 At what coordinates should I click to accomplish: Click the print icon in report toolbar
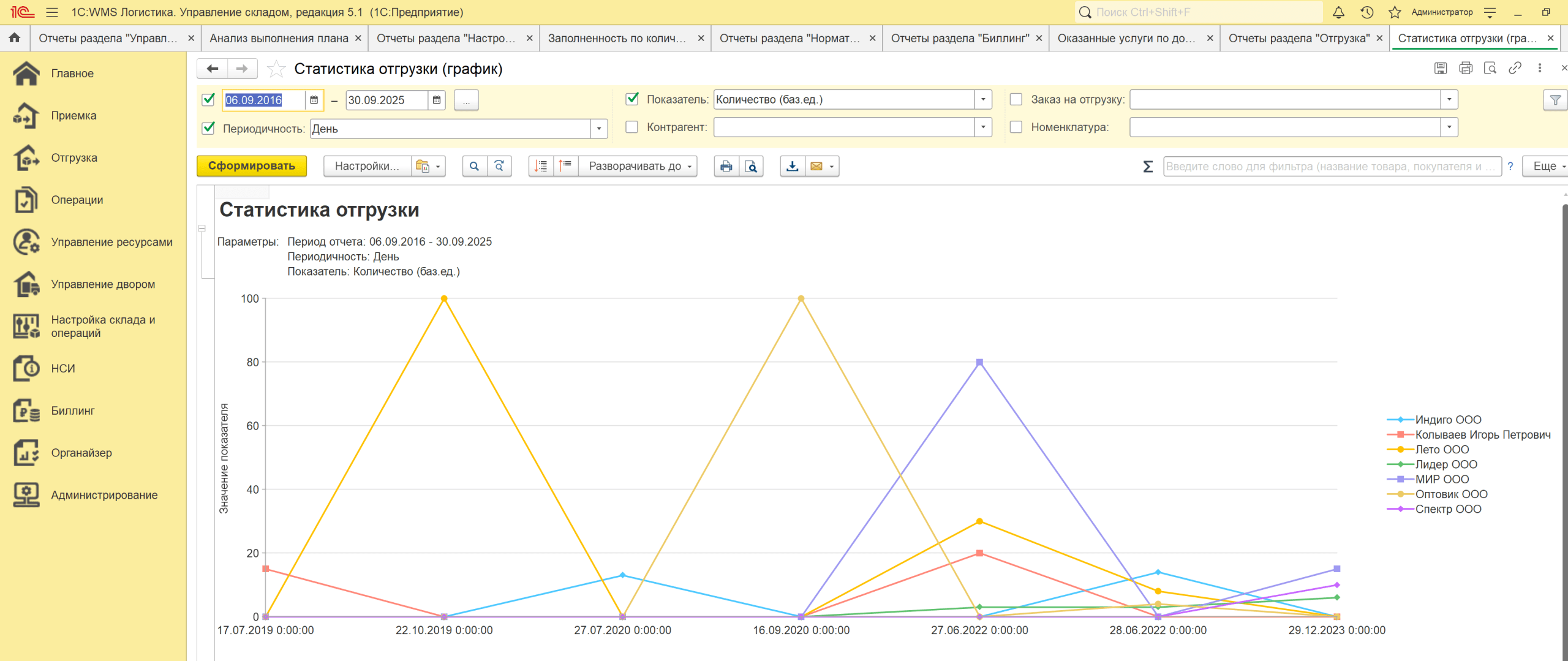coord(726,166)
